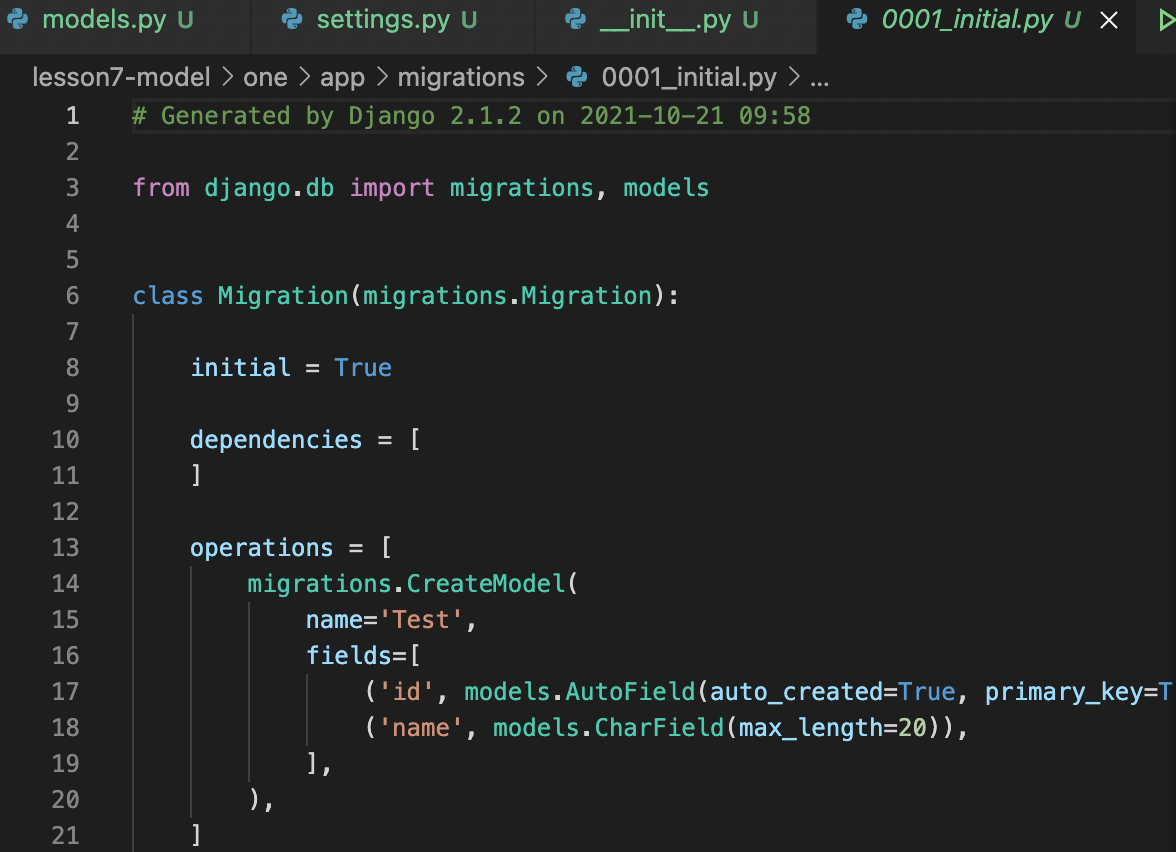Click the 'import' keyword on line 3

pyautogui.click(x=392, y=188)
